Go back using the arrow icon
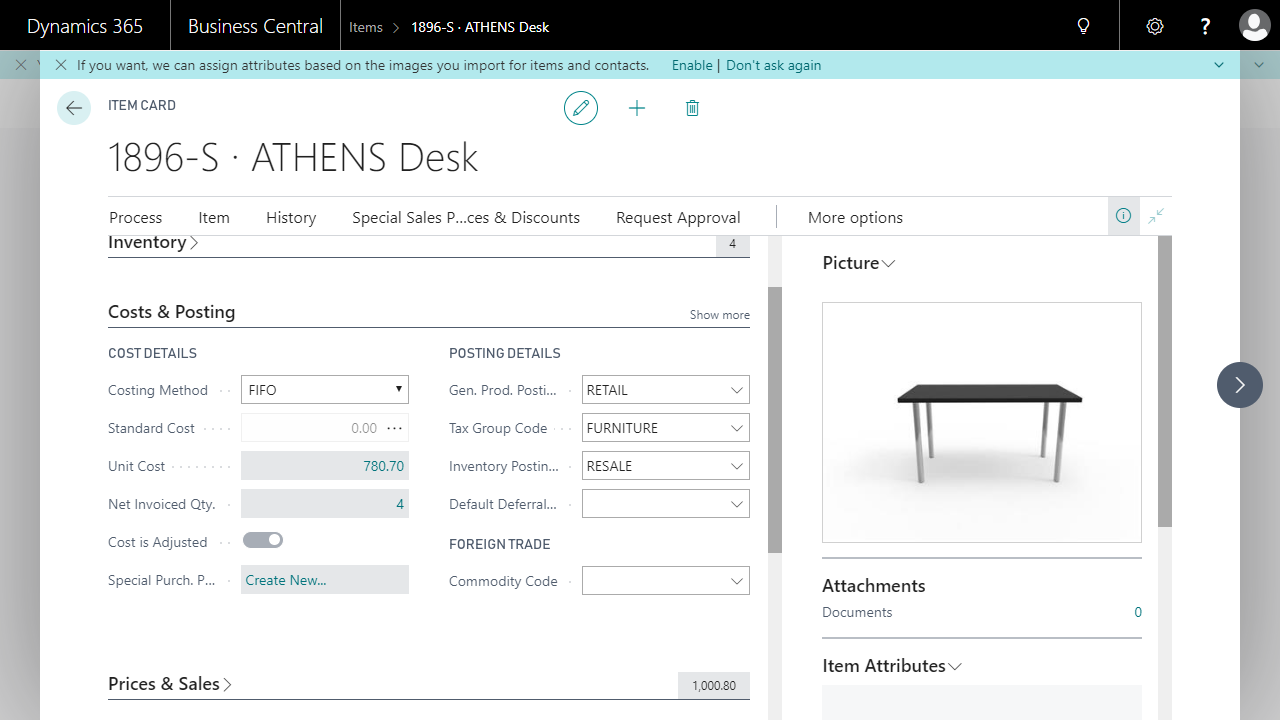Screen dimensions: 1280x720 [74, 107]
